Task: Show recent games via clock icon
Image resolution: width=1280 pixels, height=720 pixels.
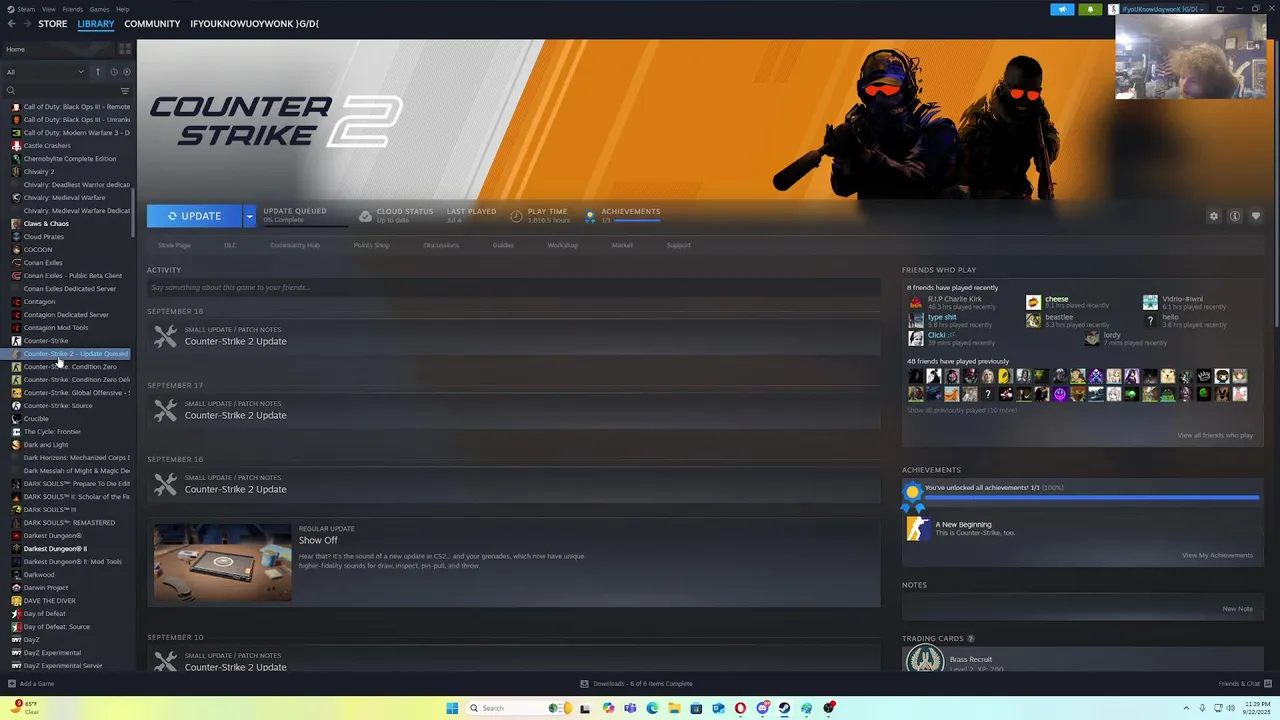Action: (113, 72)
